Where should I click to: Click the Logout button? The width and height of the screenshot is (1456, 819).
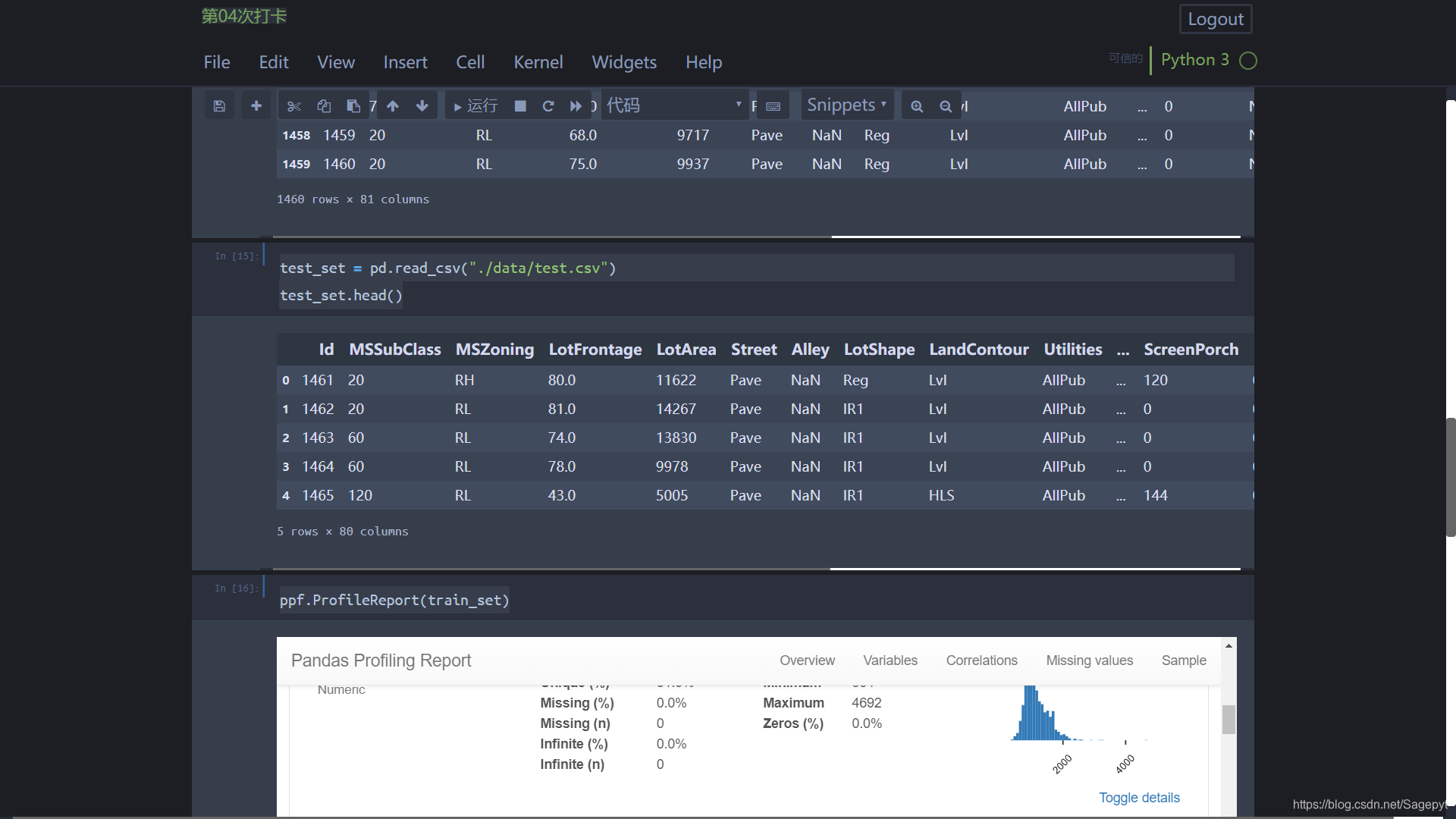coord(1216,19)
